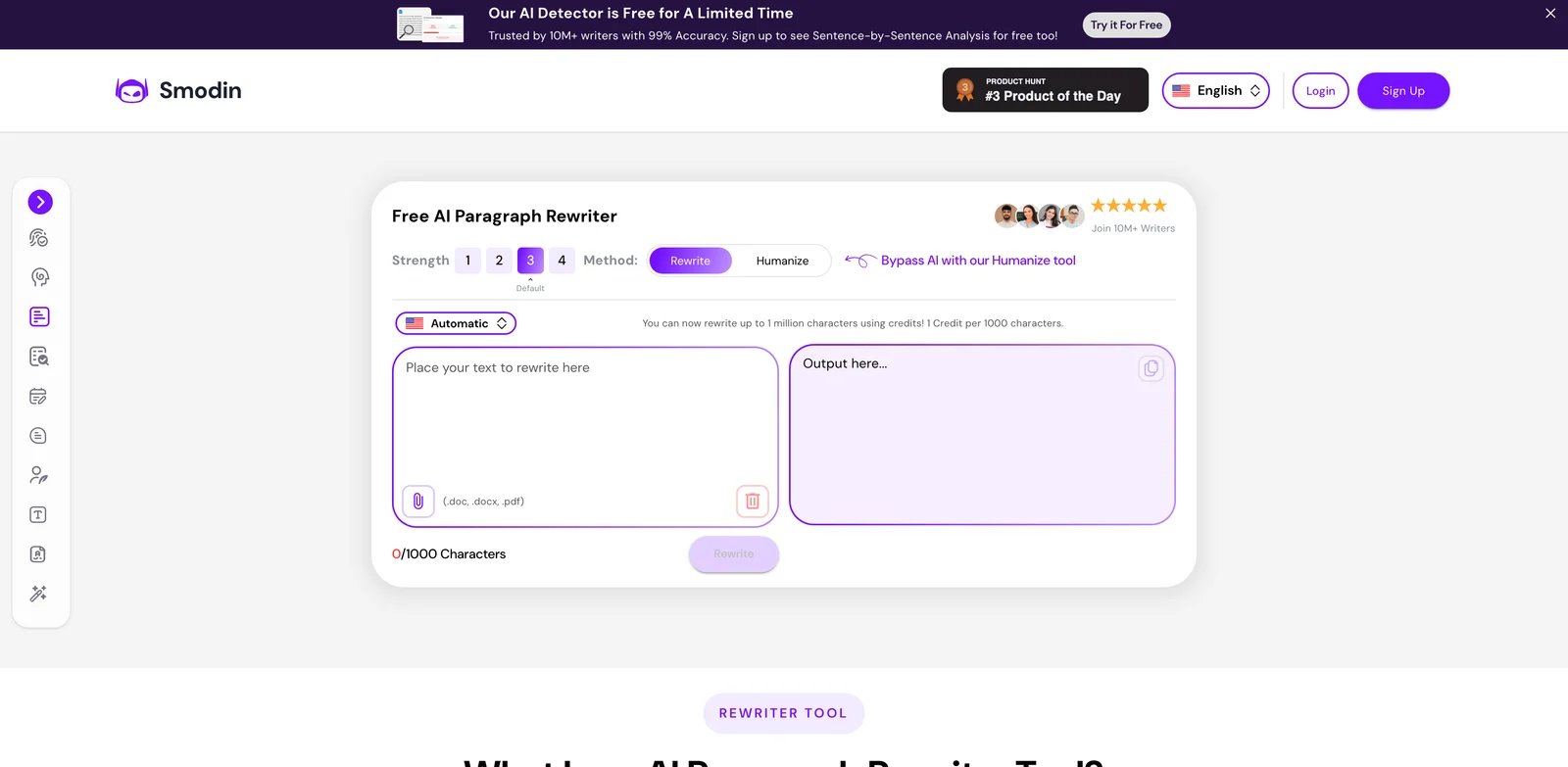Switch method to Humanize
Screen dimensions: 1568x767
coord(782,261)
